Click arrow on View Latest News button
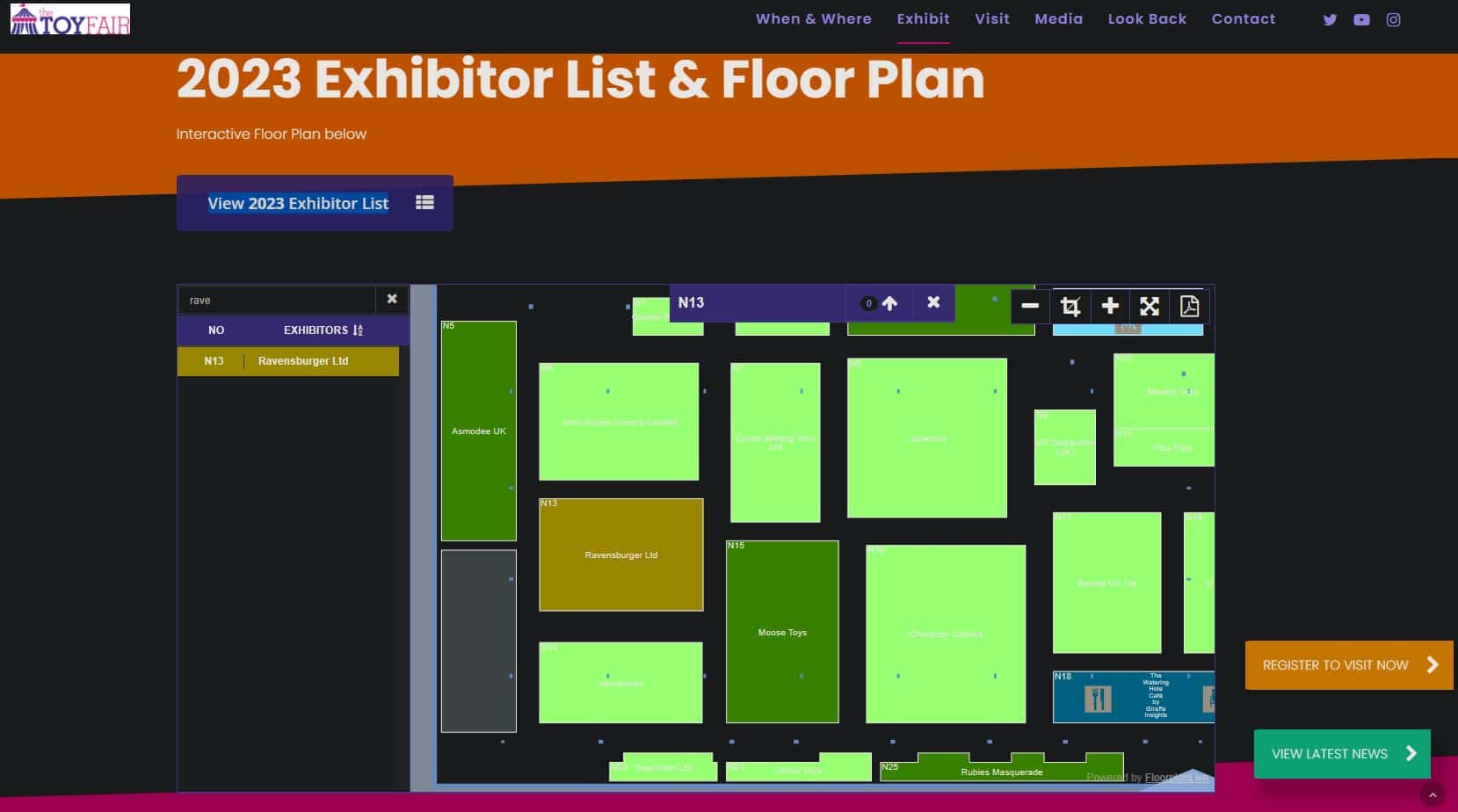 (1411, 753)
